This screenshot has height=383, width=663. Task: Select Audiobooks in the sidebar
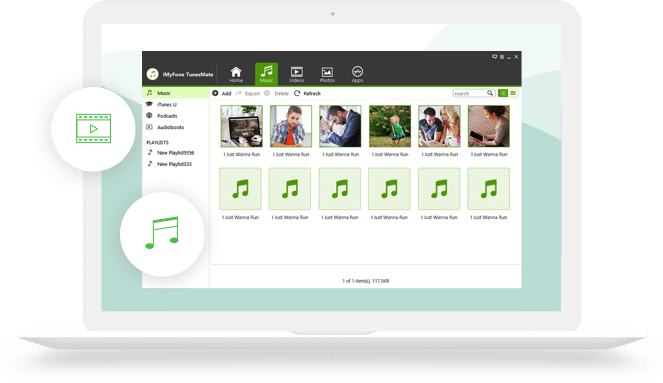click(176, 127)
